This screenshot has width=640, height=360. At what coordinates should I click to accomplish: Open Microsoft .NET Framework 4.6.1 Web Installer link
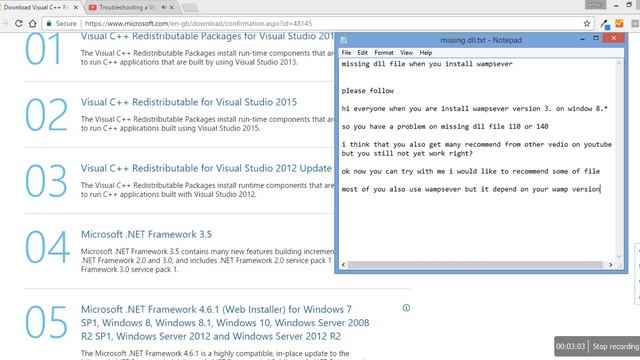(x=225, y=323)
